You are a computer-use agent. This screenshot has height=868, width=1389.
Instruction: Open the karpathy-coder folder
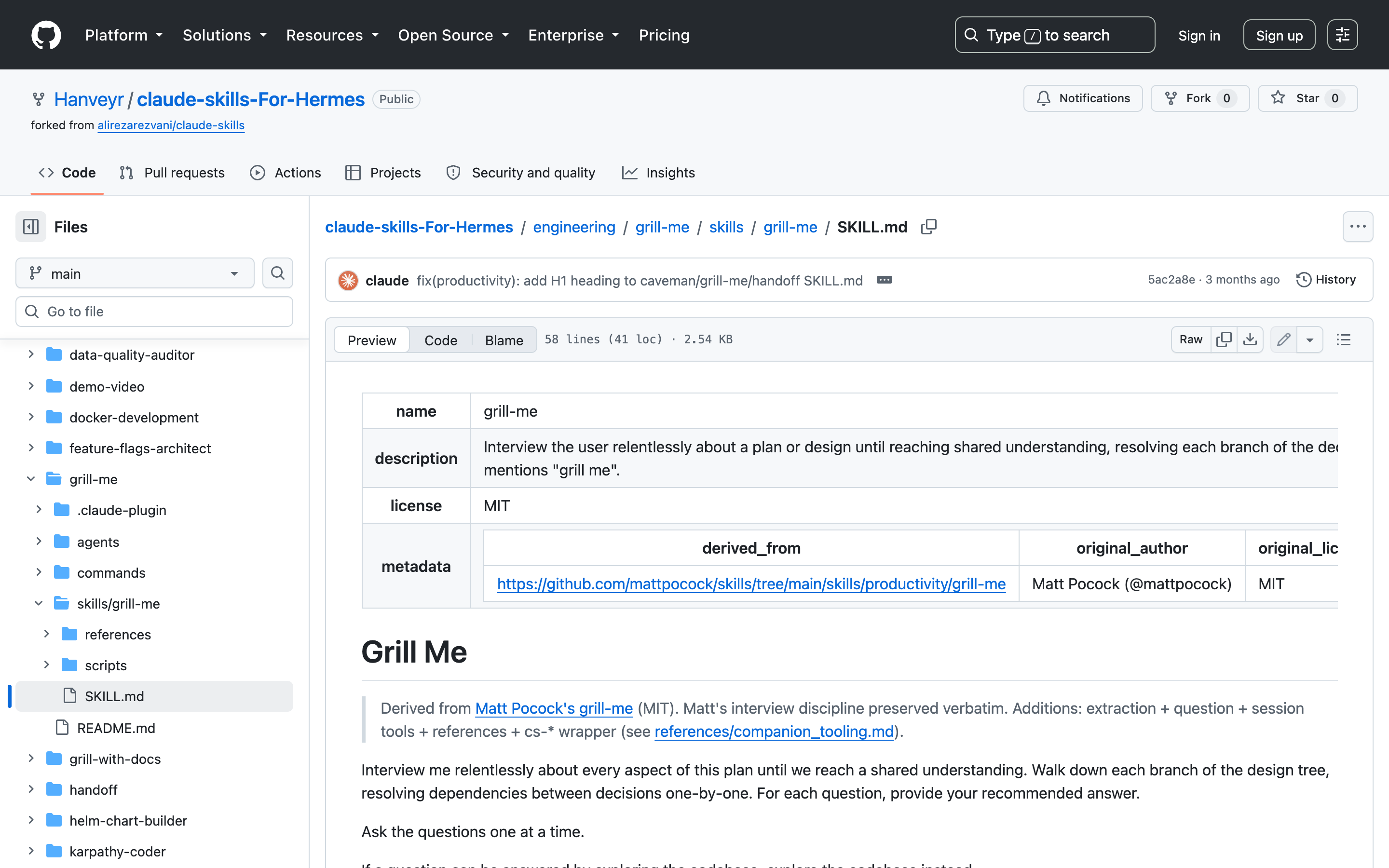pos(117,851)
